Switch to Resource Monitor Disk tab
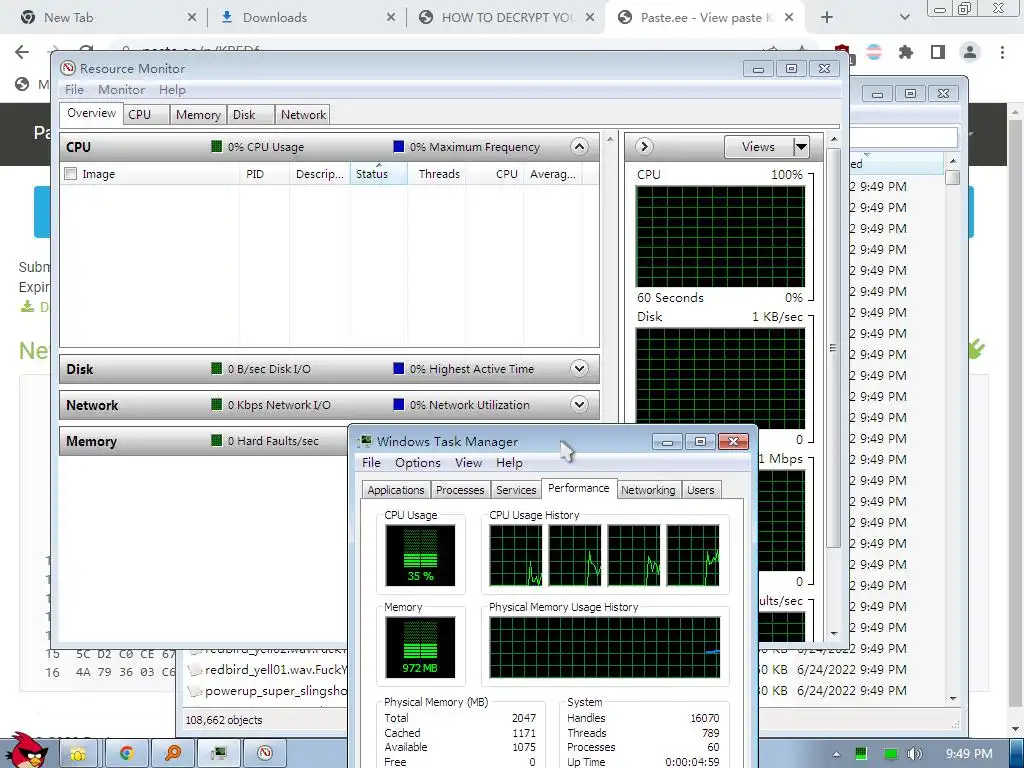 pos(251,115)
